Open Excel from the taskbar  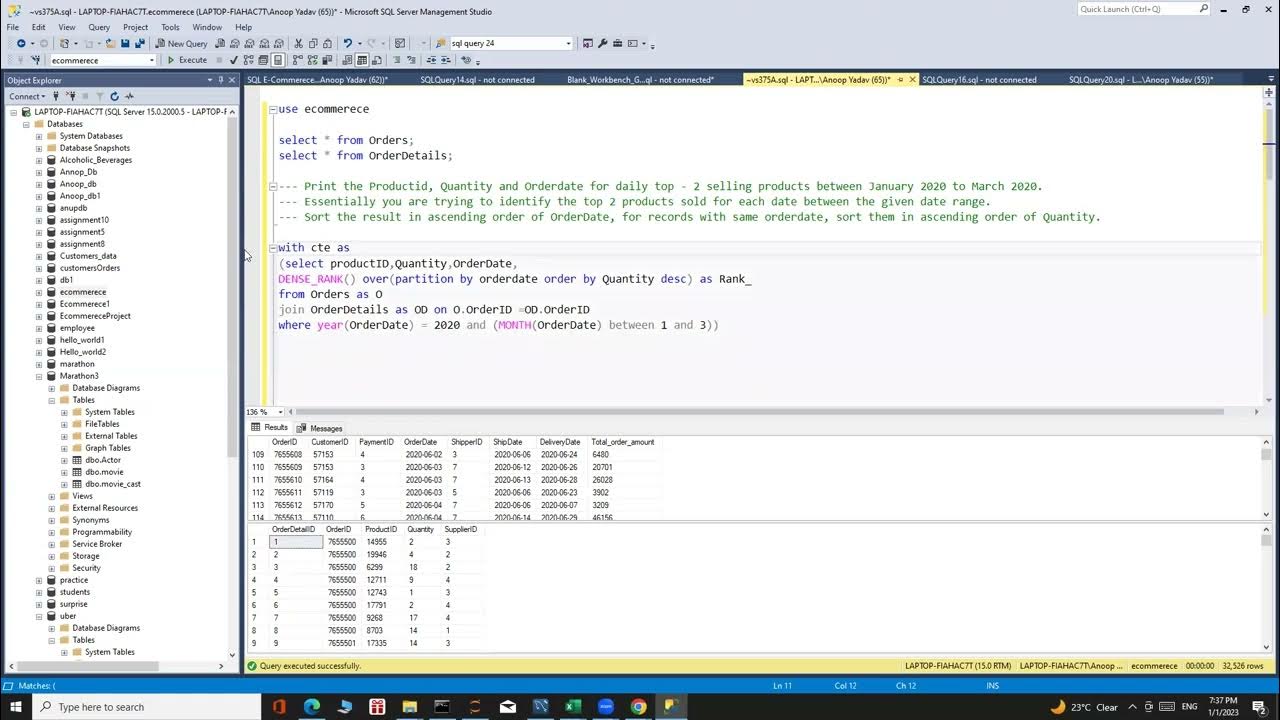(x=573, y=706)
